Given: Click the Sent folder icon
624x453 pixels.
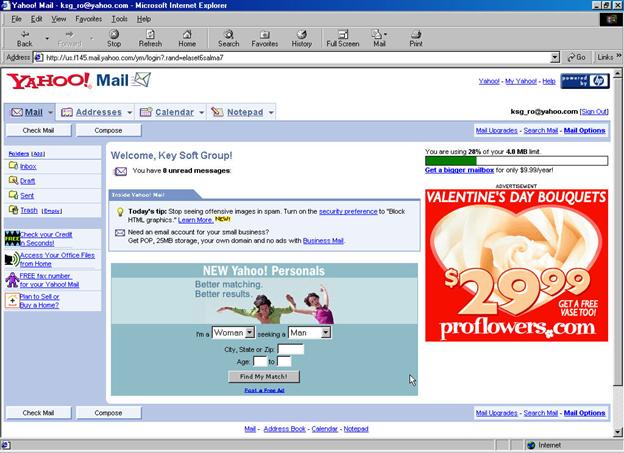Looking at the screenshot, I should click(13, 195).
